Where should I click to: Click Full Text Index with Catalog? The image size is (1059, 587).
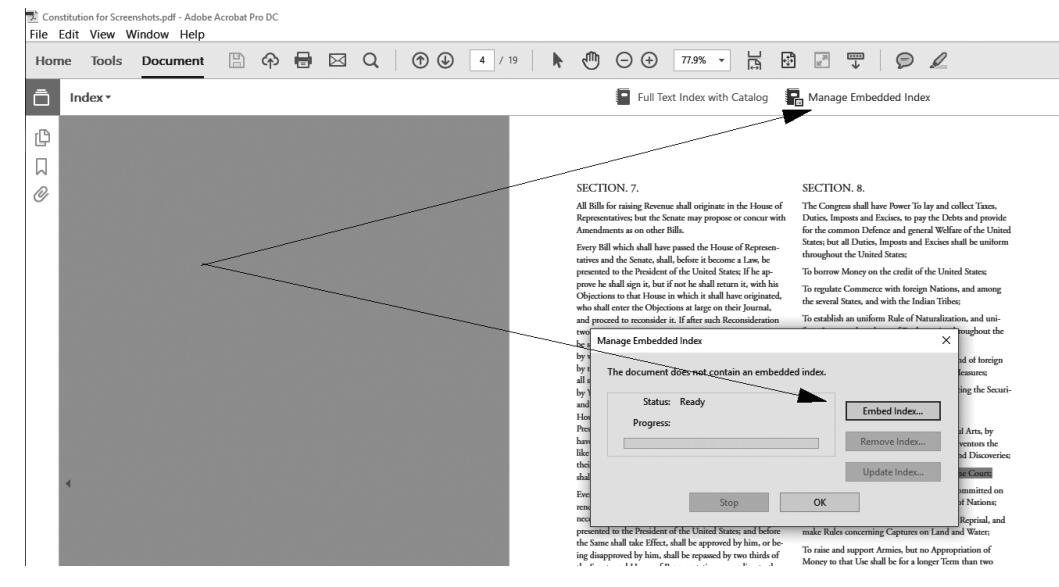click(694, 98)
